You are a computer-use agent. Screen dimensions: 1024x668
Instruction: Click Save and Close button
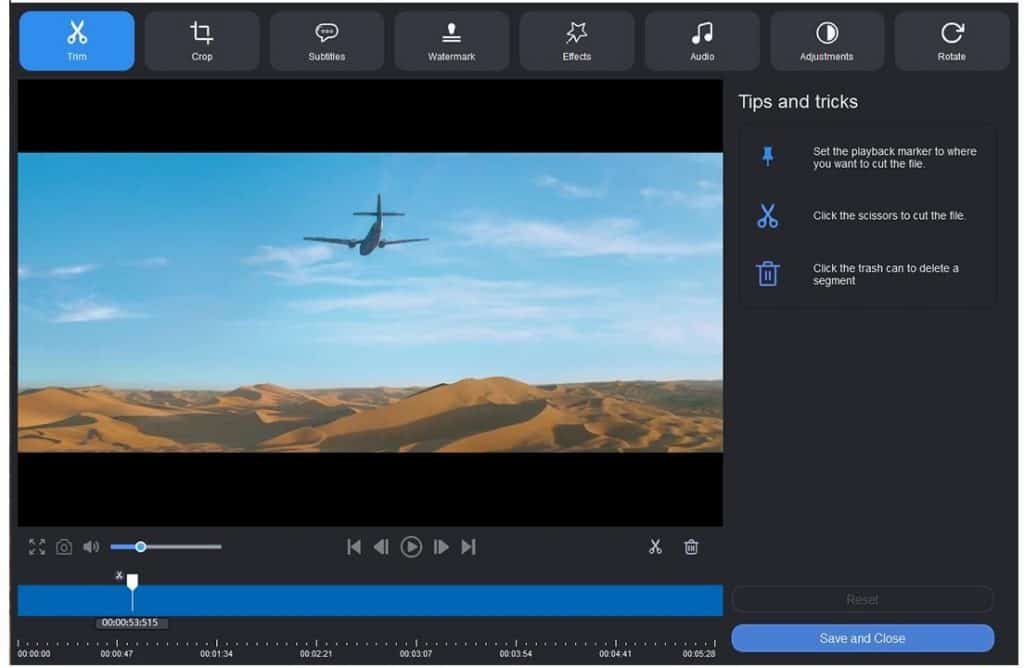point(863,638)
